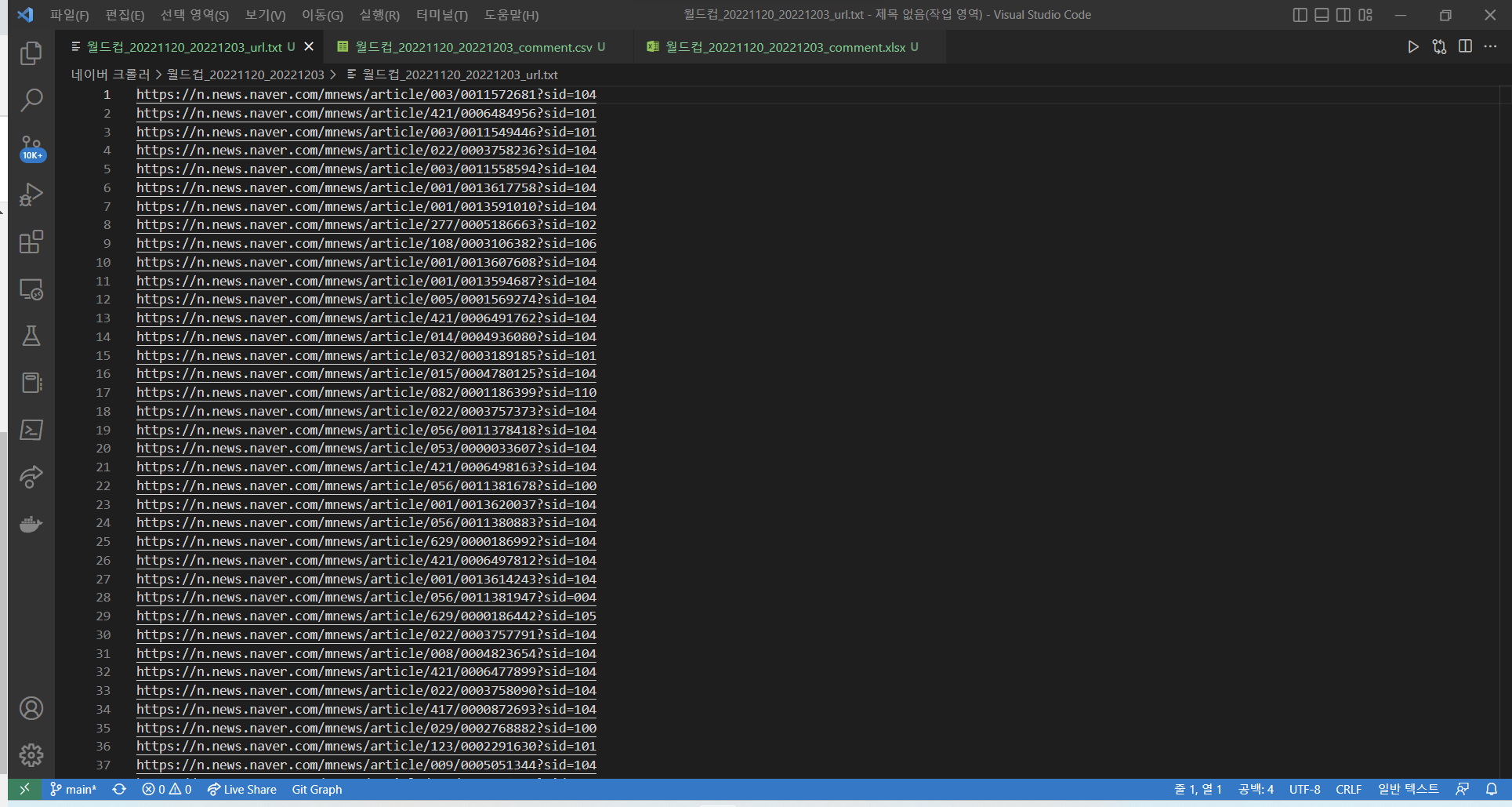Open the Search view in activity bar
1512x807 pixels.
pos(31,100)
